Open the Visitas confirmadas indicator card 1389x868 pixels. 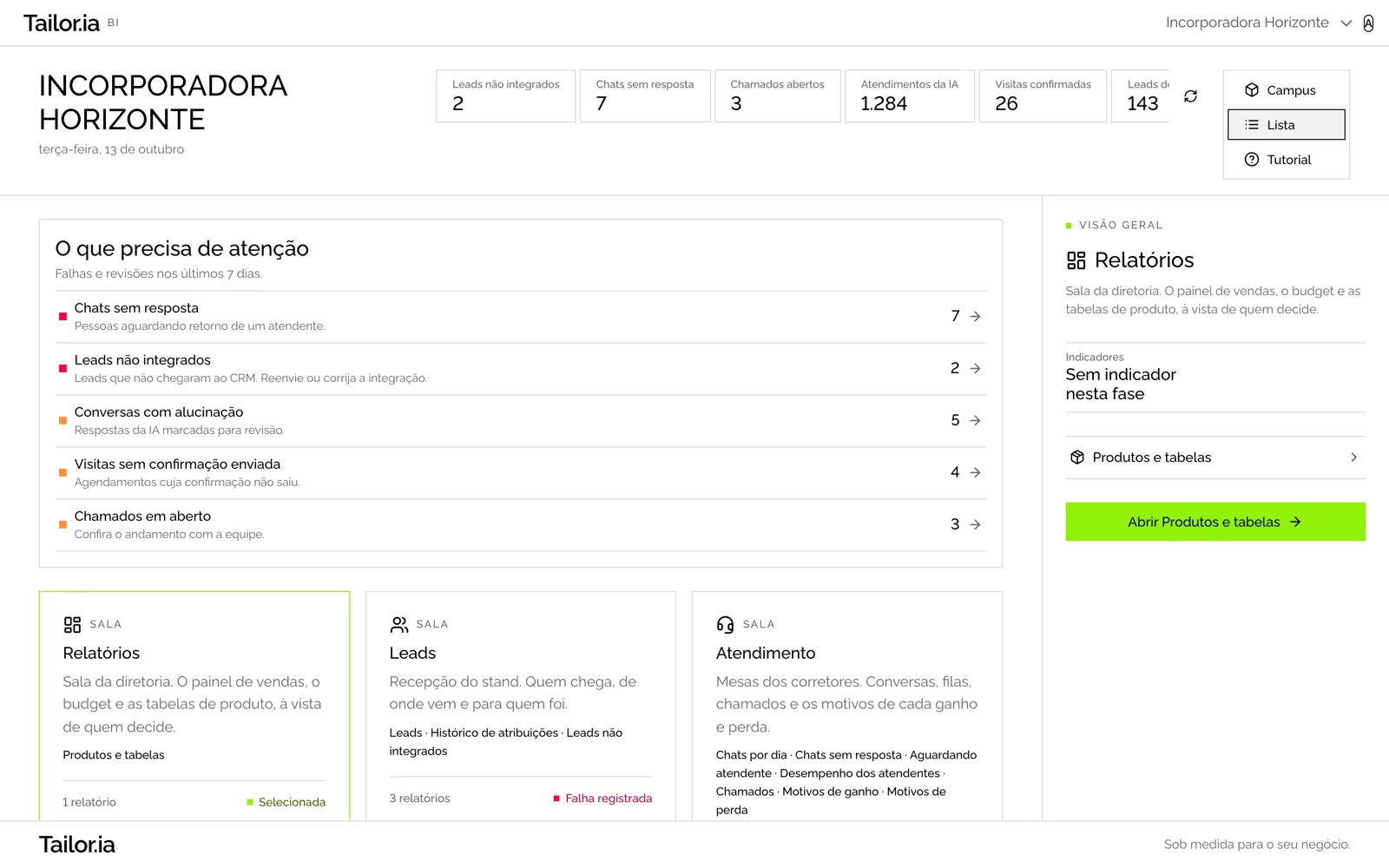[1043, 95]
